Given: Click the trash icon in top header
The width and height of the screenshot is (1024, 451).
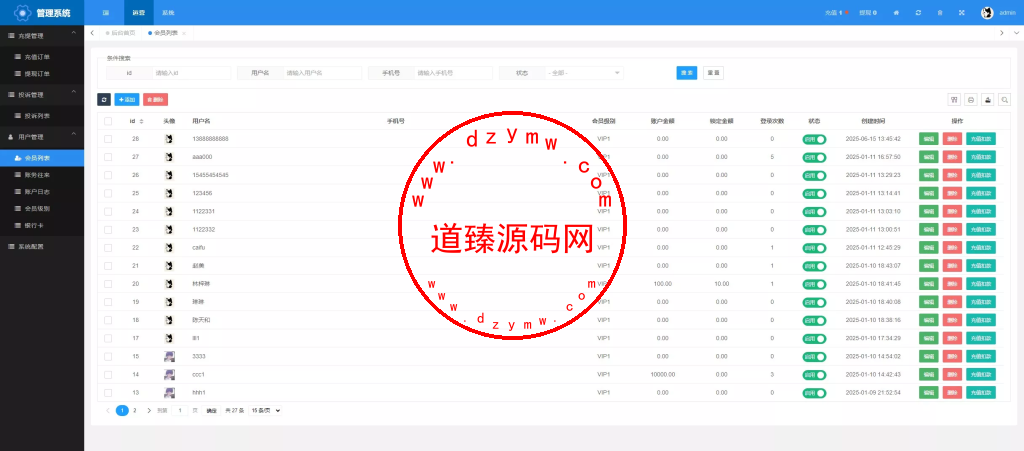Looking at the screenshot, I should click(940, 12).
